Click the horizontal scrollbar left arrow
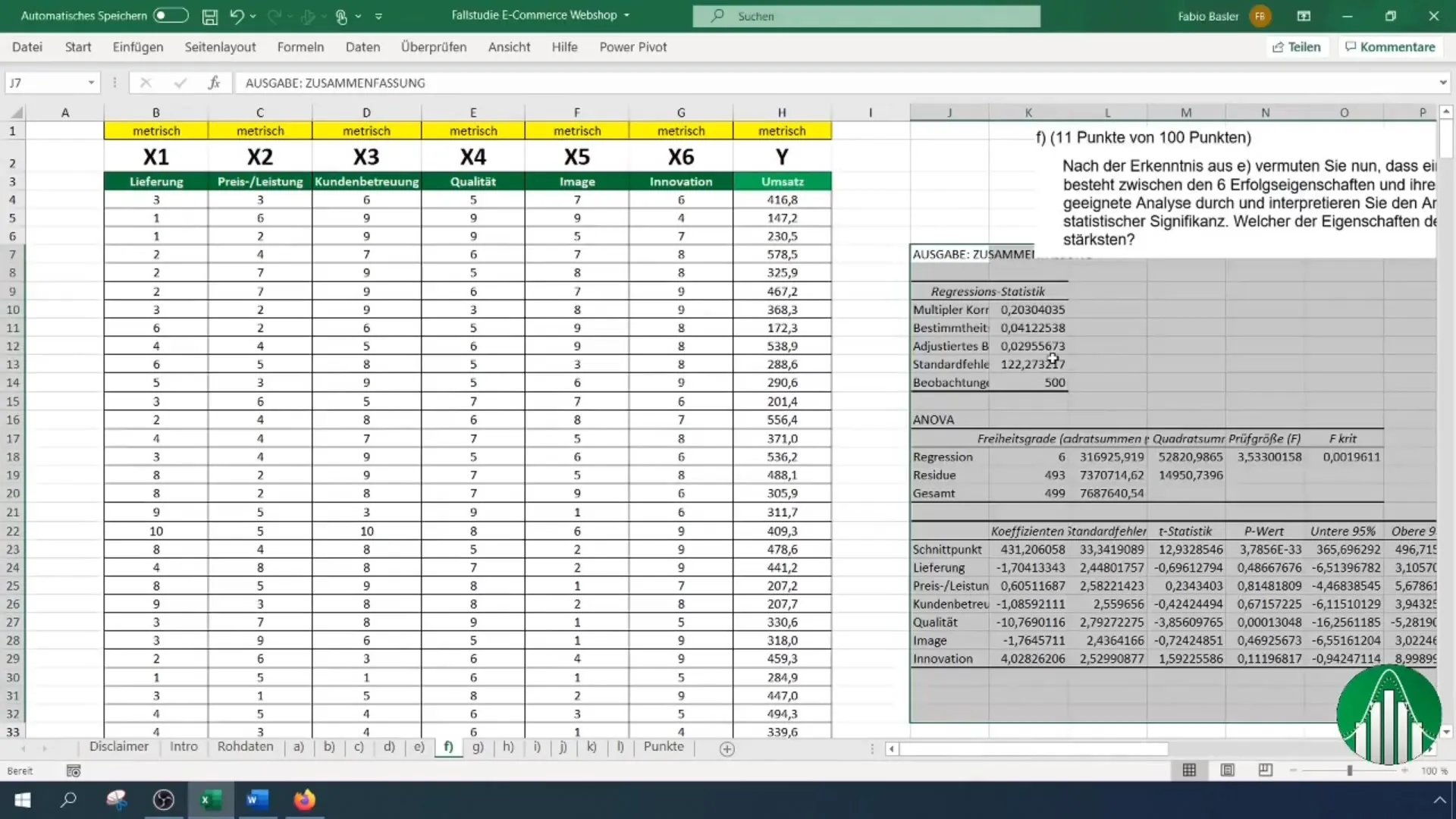1456x819 pixels. (x=892, y=749)
